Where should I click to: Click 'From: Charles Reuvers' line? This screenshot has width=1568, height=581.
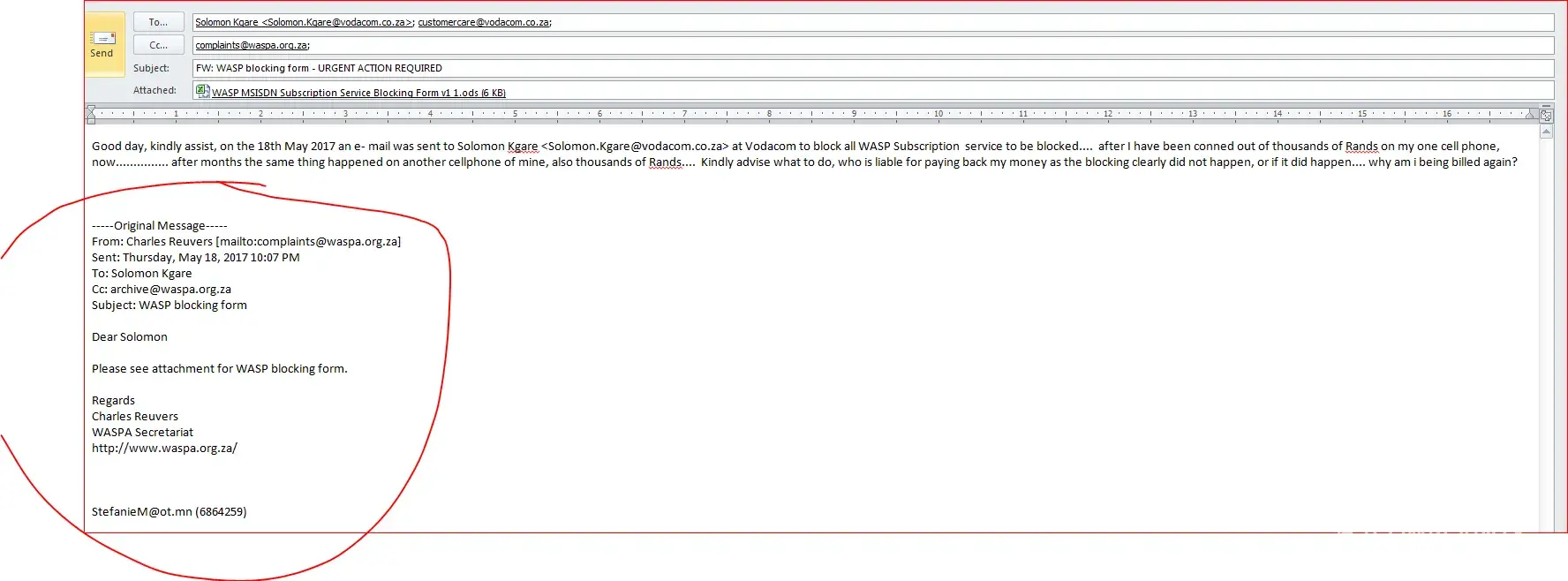point(246,242)
